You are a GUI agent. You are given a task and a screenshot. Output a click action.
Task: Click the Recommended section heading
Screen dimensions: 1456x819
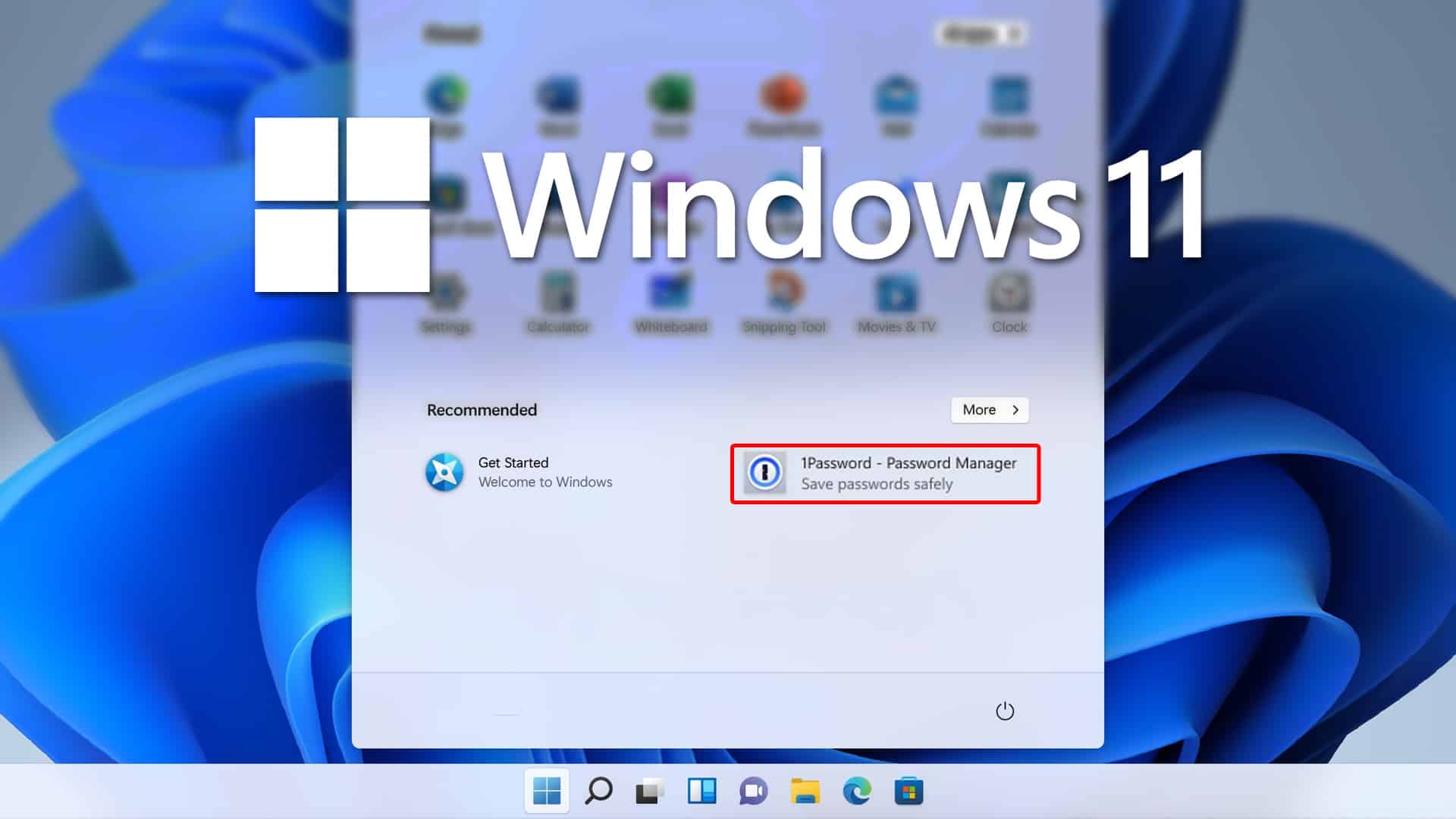coord(482,409)
